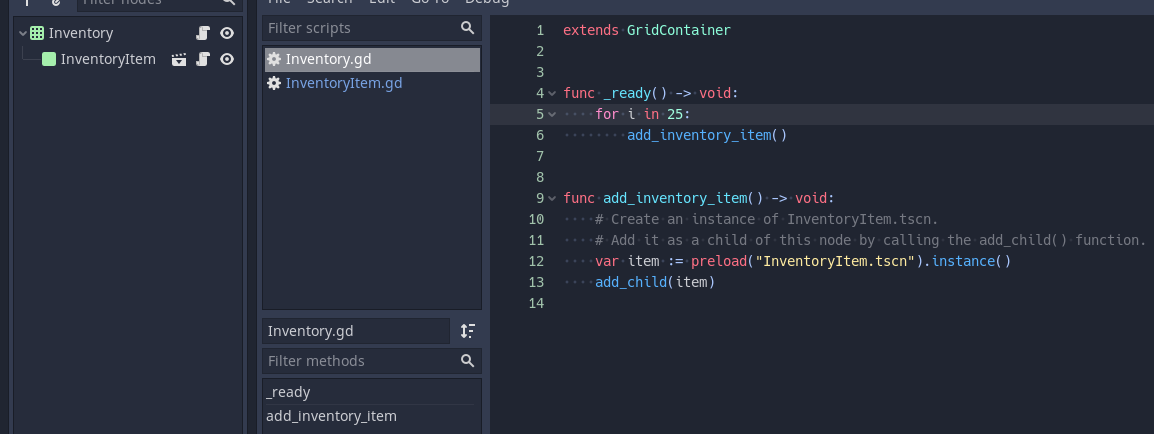Click the GridContainer icon beside Inventory node
Viewport: 1154px width, 434px height.
pos(37,33)
